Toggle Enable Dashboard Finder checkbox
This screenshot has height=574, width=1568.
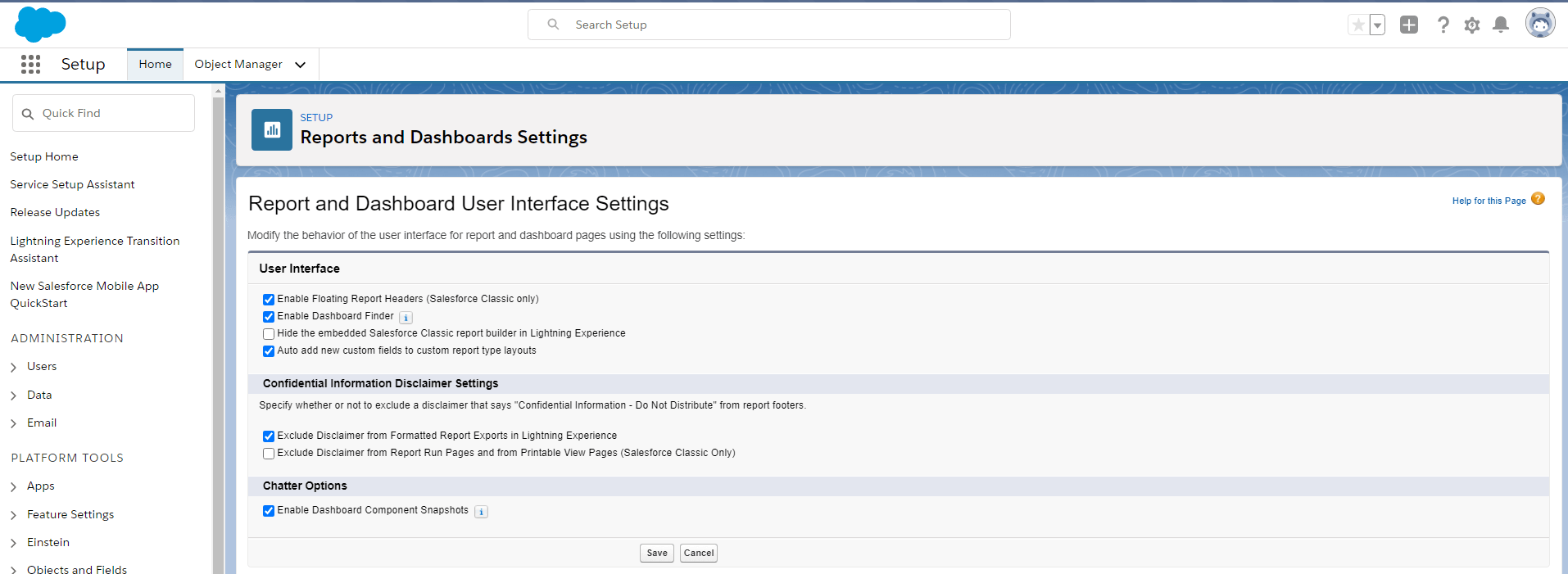(269, 317)
